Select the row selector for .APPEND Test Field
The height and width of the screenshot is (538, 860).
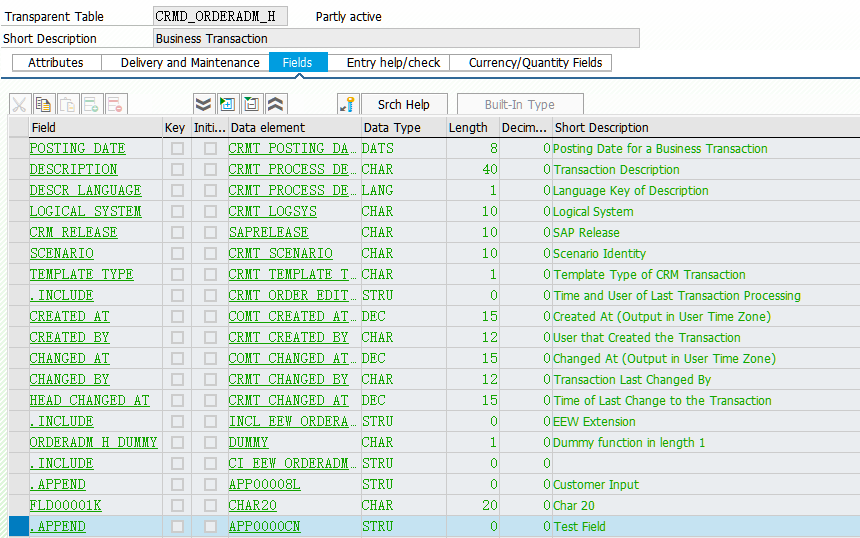[18, 526]
